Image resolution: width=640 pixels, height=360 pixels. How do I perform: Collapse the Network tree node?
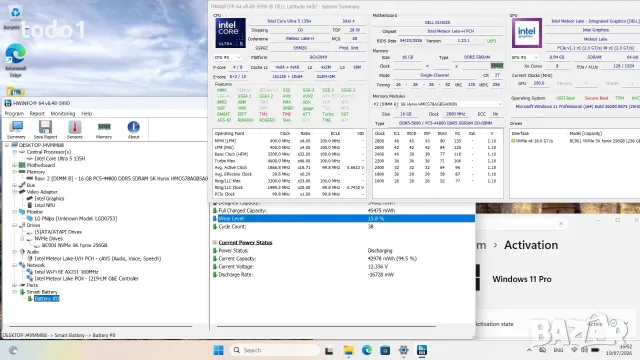[15, 265]
